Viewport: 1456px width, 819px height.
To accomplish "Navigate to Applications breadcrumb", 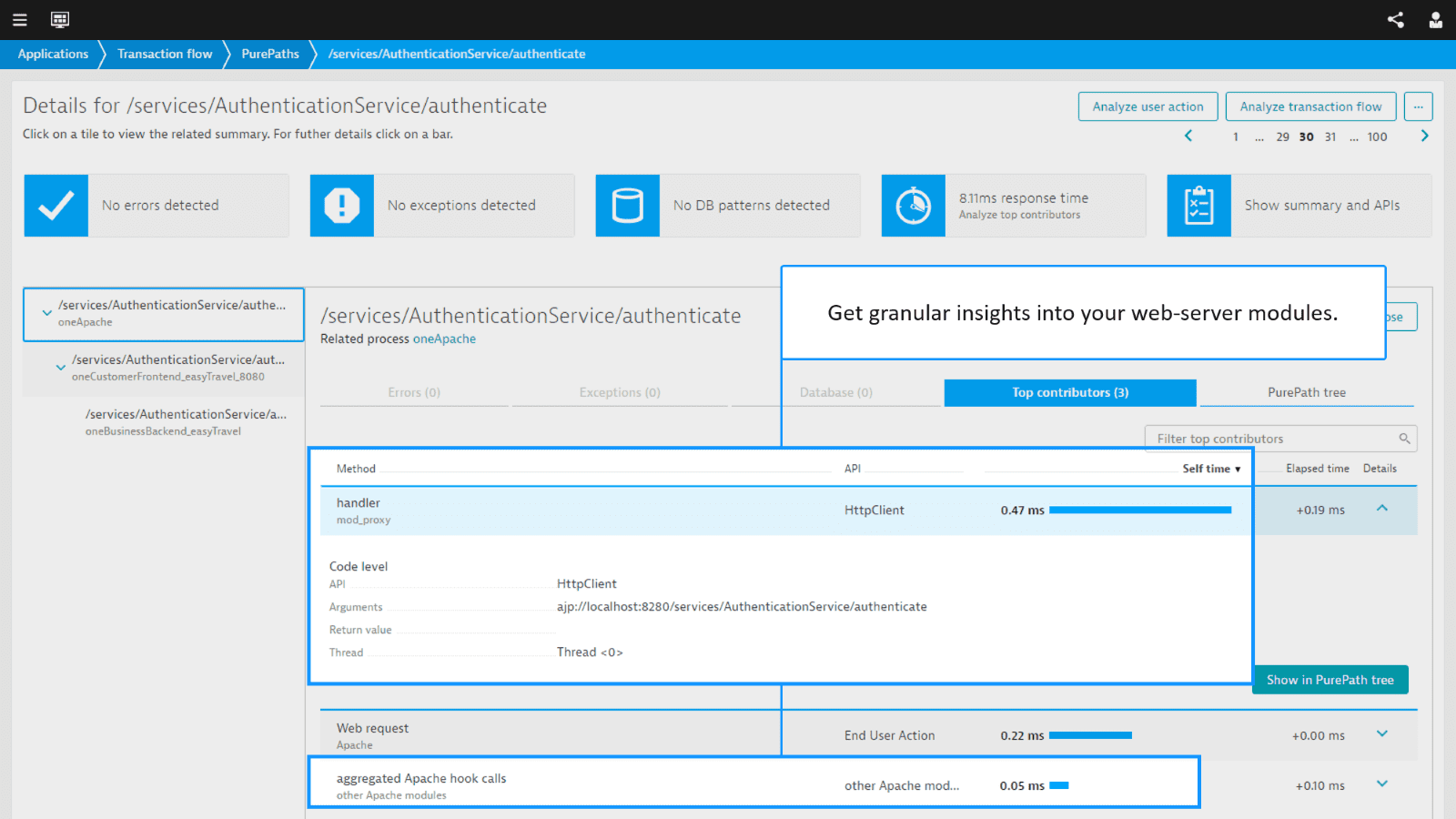I will (53, 54).
